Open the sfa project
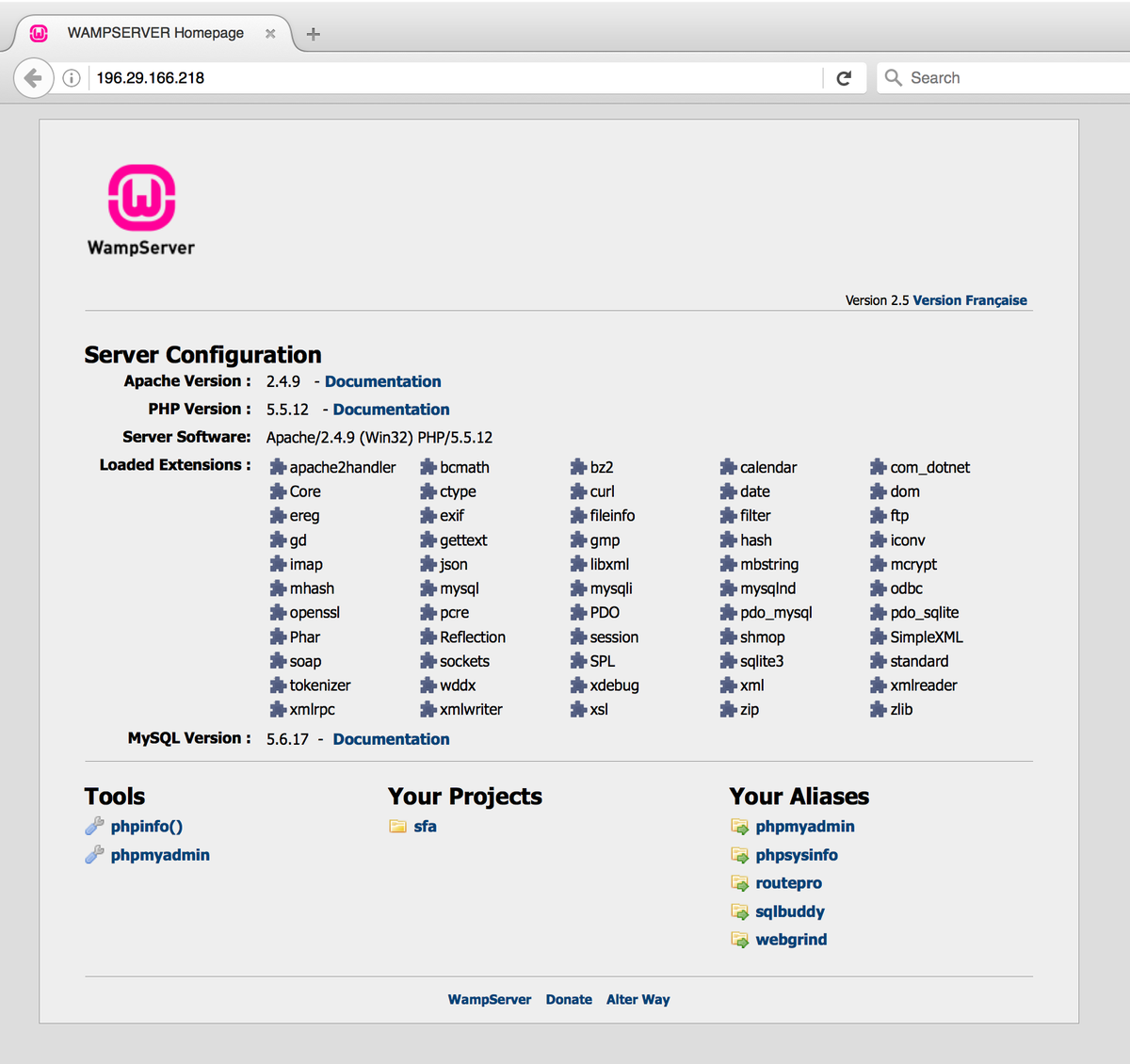Image resolution: width=1130 pixels, height=1064 pixels. [425, 826]
